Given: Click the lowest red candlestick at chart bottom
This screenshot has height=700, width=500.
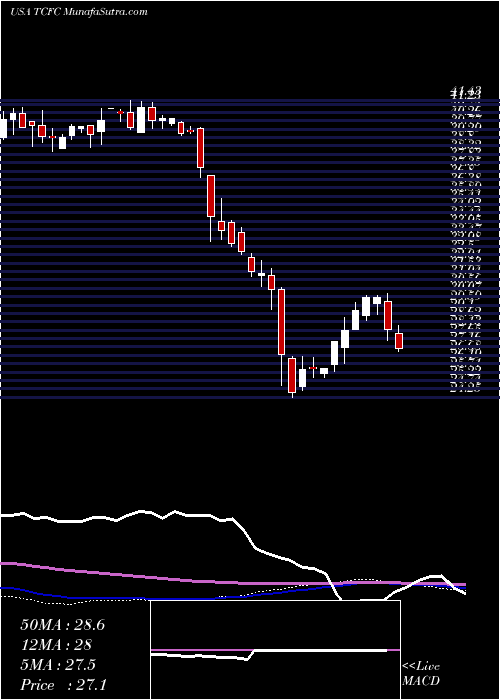Looking at the screenshot, I should tap(292, 376).
